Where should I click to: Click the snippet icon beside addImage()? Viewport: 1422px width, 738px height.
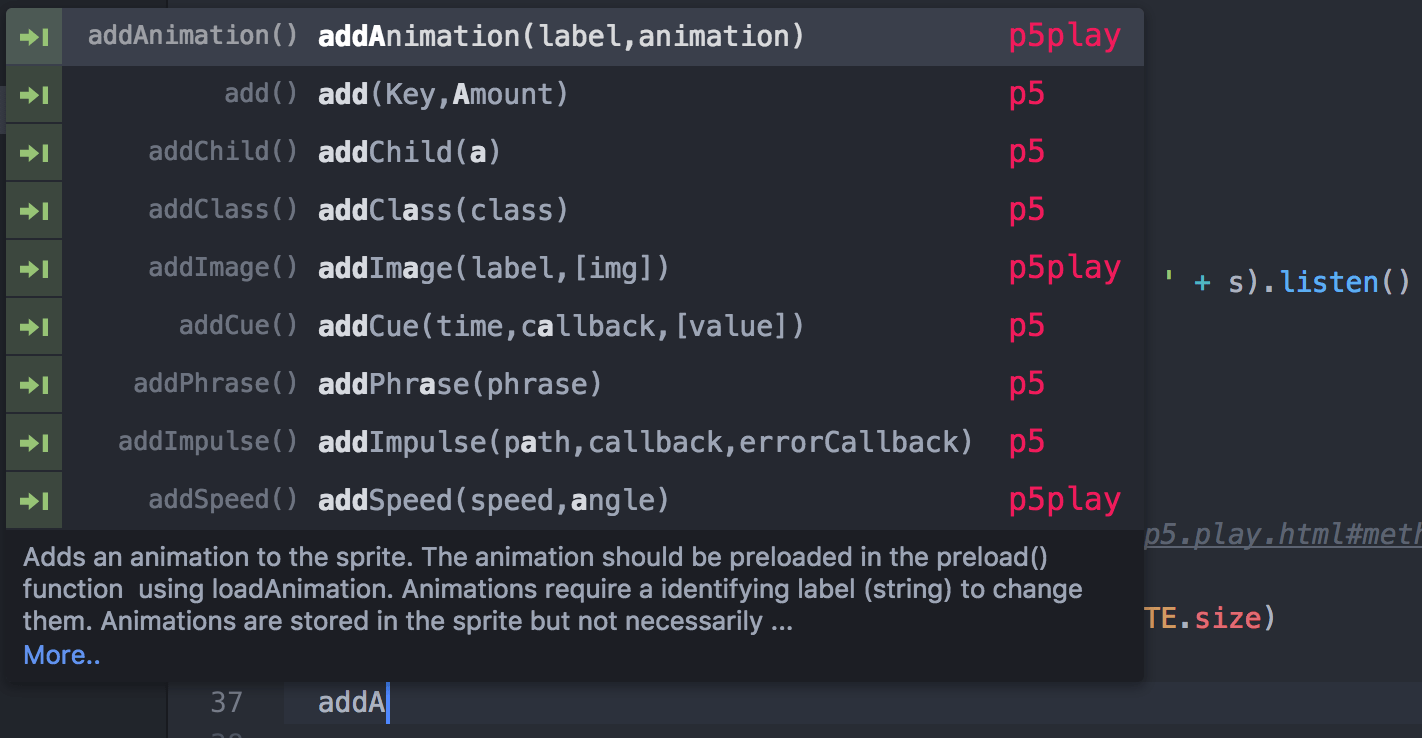tap(34, 269)
